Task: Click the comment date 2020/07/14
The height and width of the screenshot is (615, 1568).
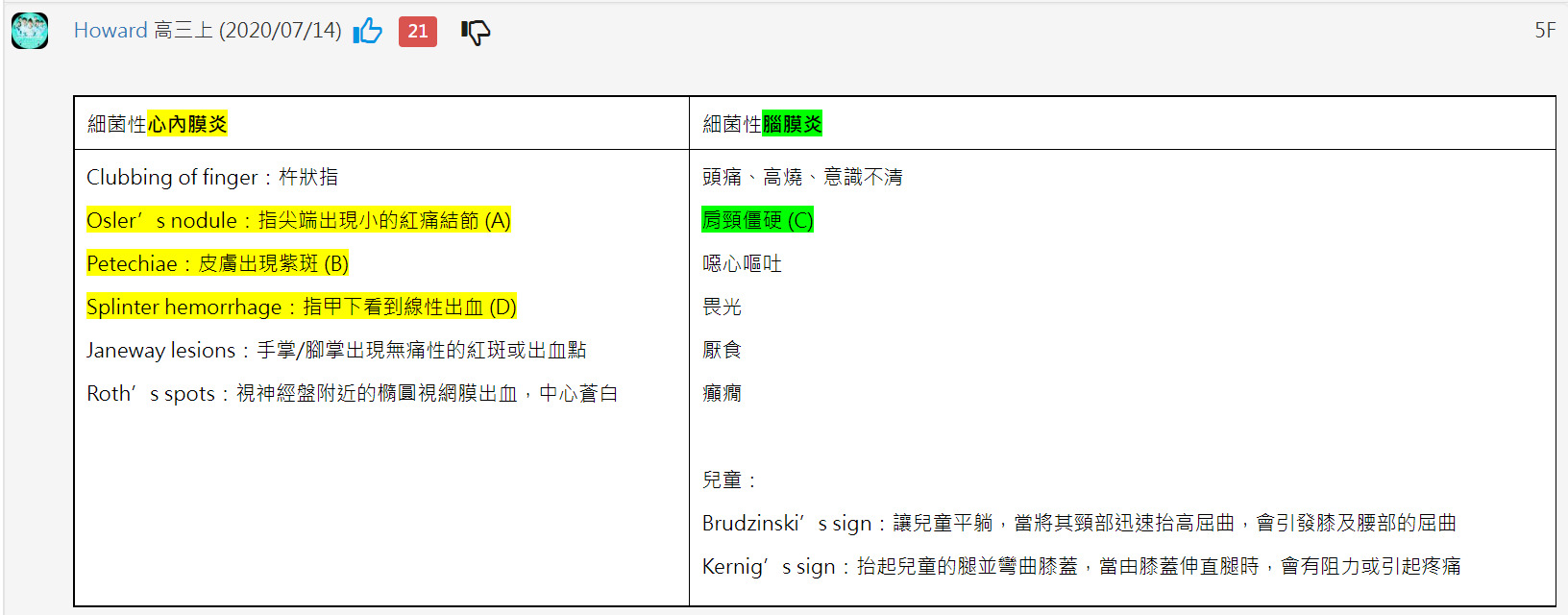Action: click(281, 31)
